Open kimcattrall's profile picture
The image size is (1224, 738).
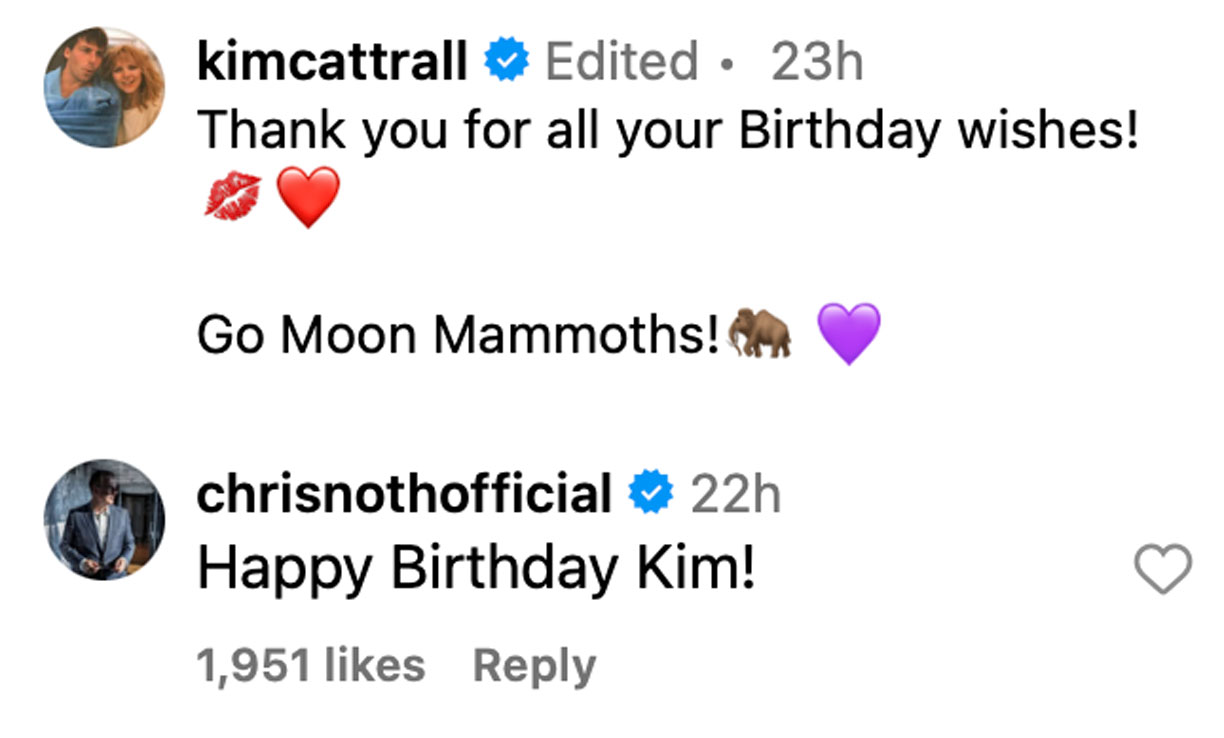(x=104, y=88)
